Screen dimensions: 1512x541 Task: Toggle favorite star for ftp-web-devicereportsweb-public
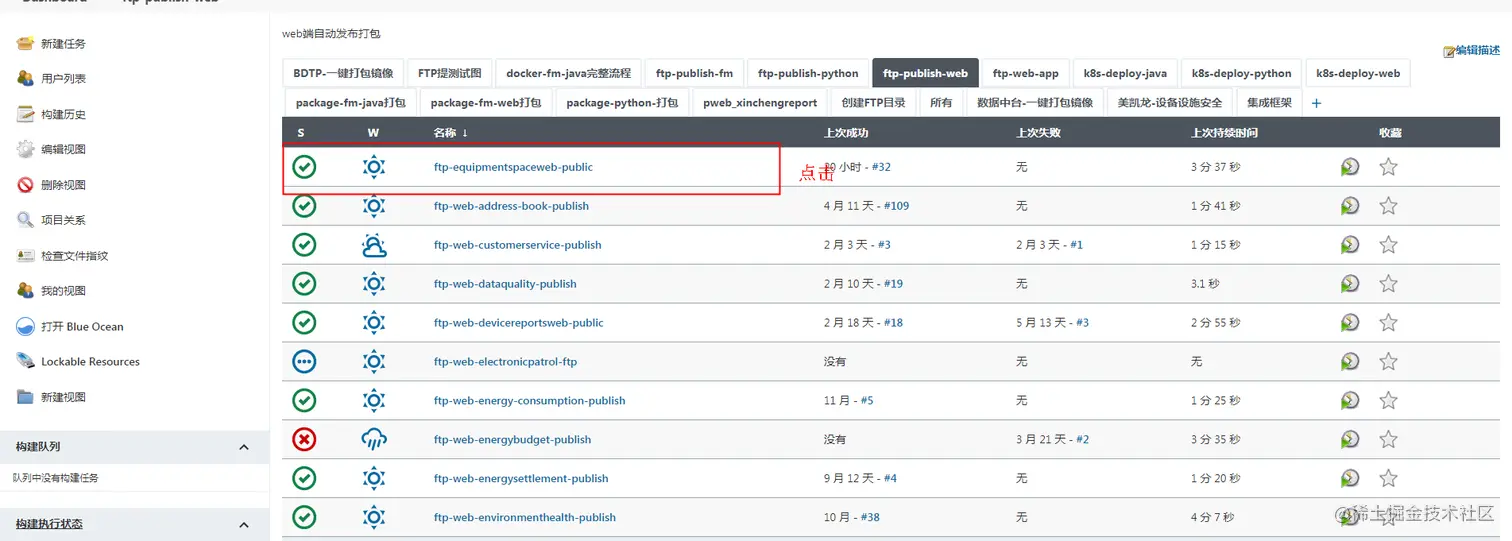point(1388,323)
